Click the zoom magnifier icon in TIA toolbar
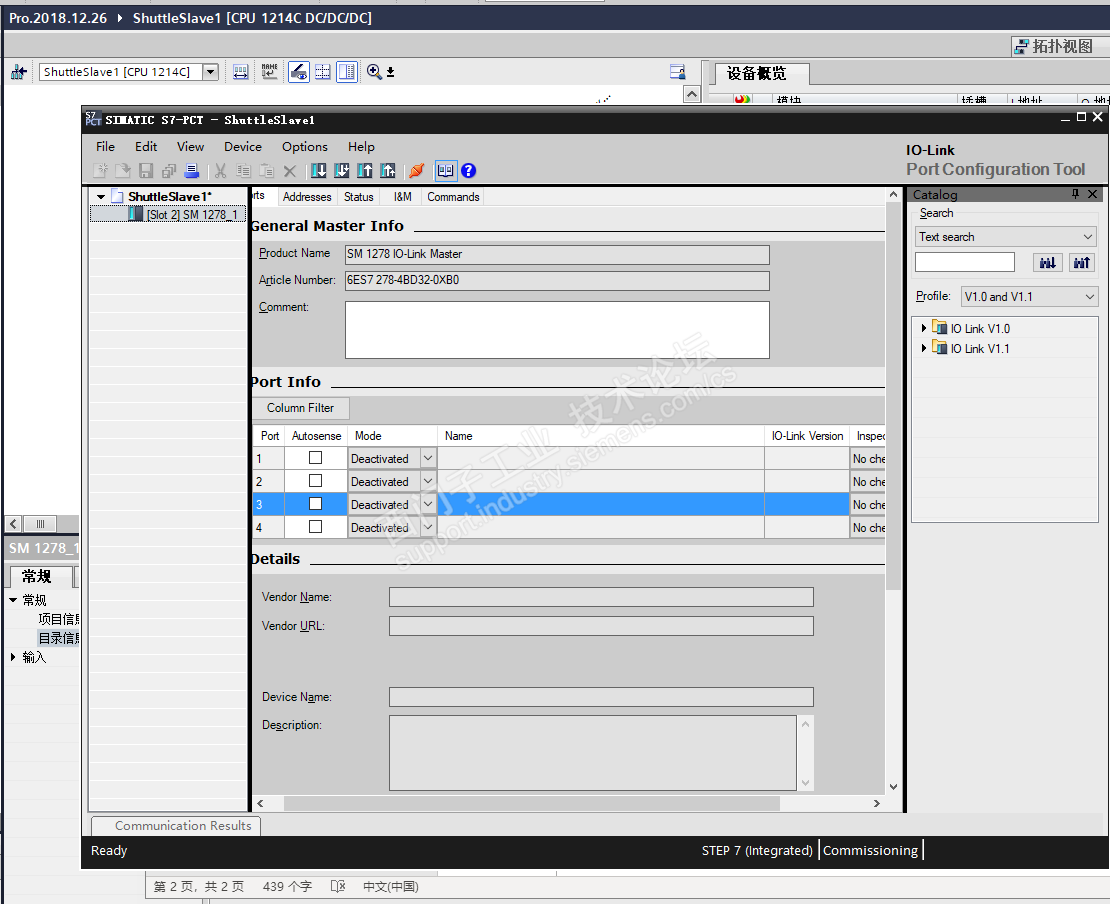Image resolution: width=1110 pixels, height=904 pixels. 374,71
